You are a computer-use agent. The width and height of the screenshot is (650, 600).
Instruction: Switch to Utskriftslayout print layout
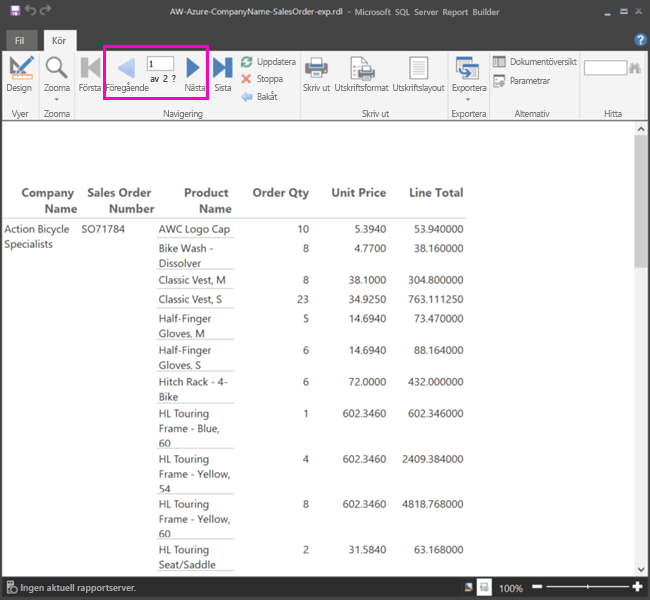point(418,74)
